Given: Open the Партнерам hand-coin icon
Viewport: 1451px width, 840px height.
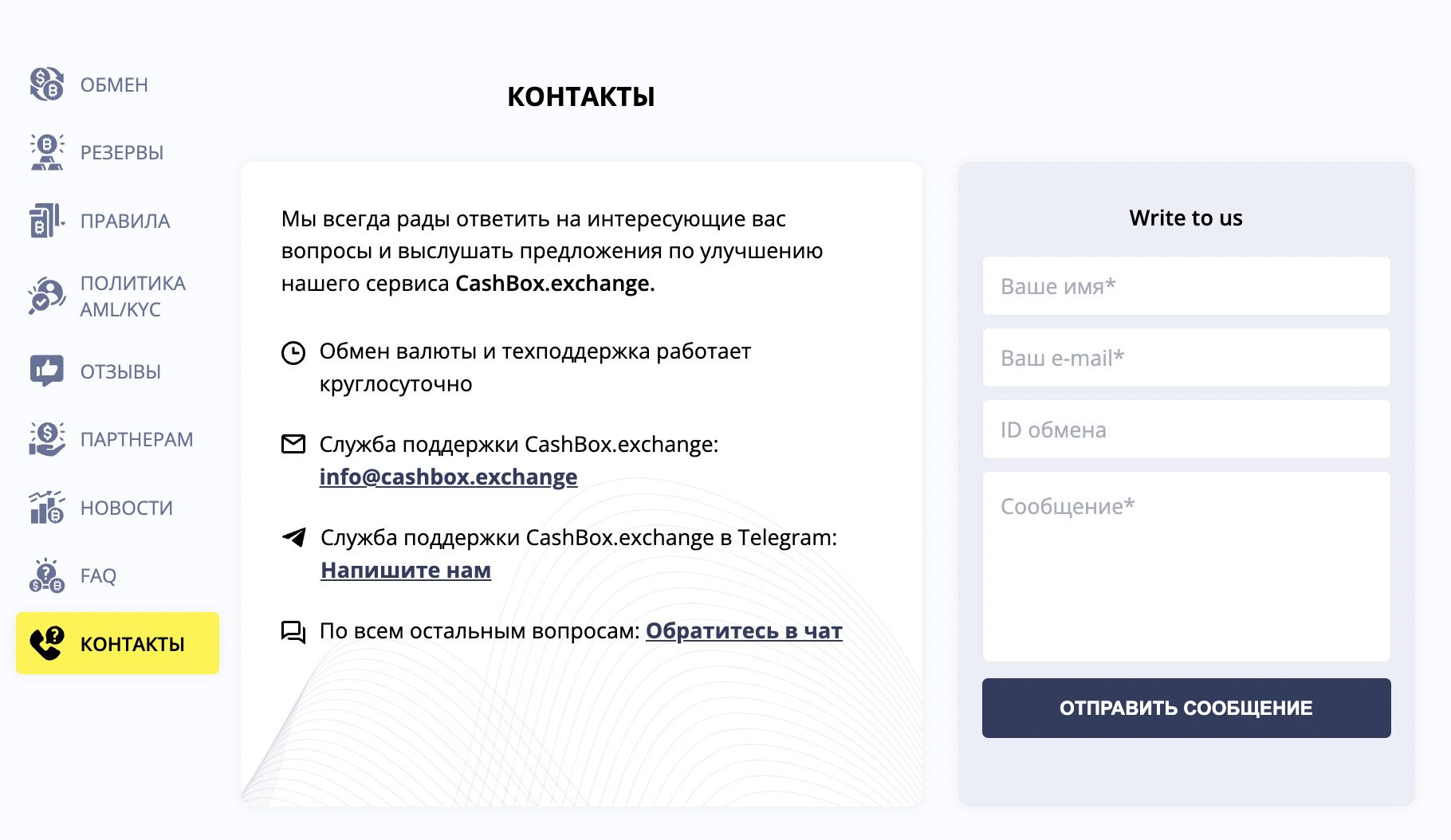Looking at the screenshot, I should [47, 439].
